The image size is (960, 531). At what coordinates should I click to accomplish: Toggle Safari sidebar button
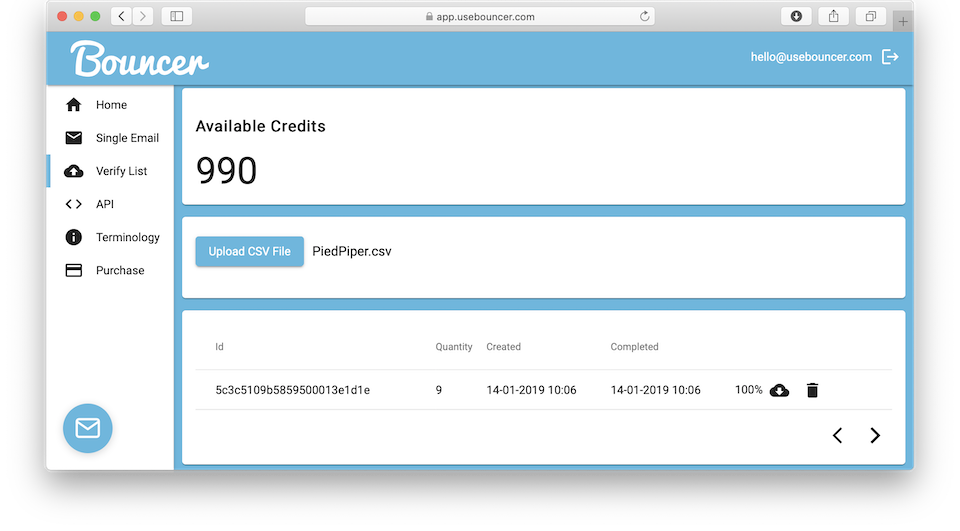point(177,17)
